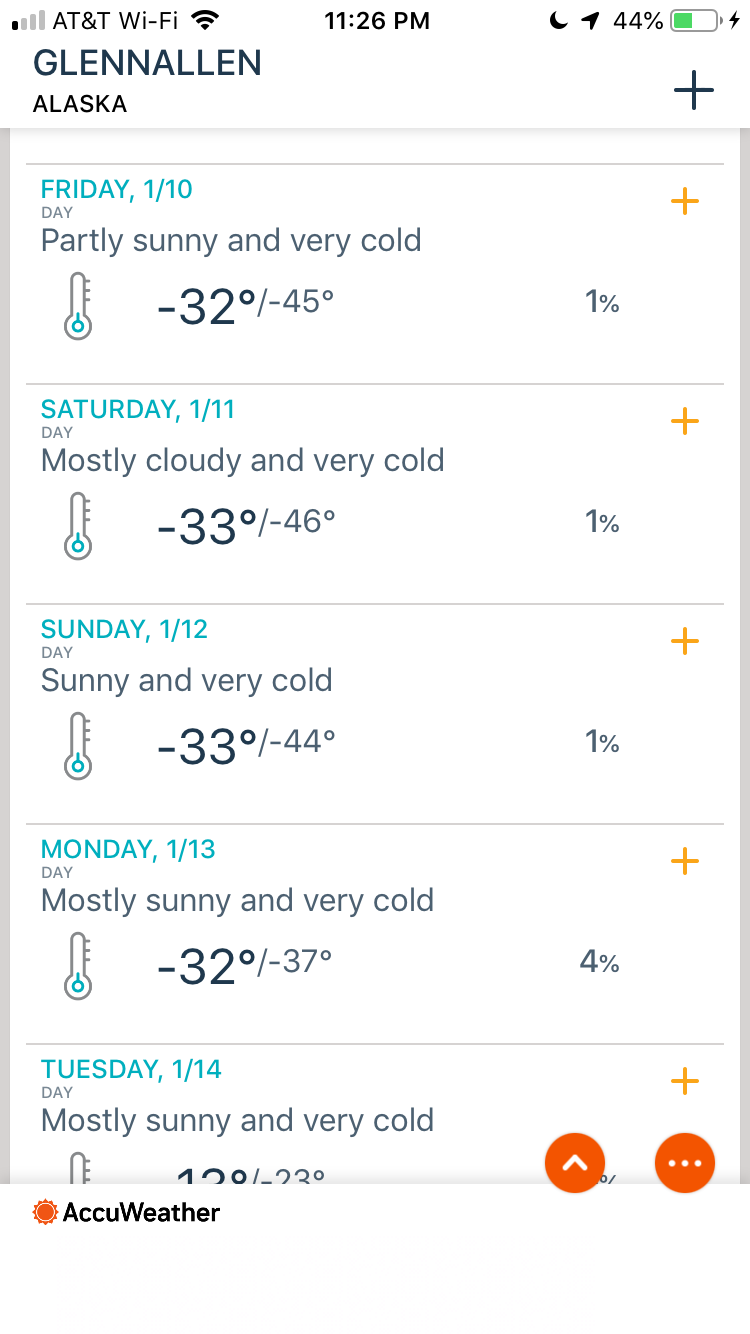This screenshot has height=1334, width=750.
Task: Open the orange three-dots more menu
Action: click(685, 1163)
